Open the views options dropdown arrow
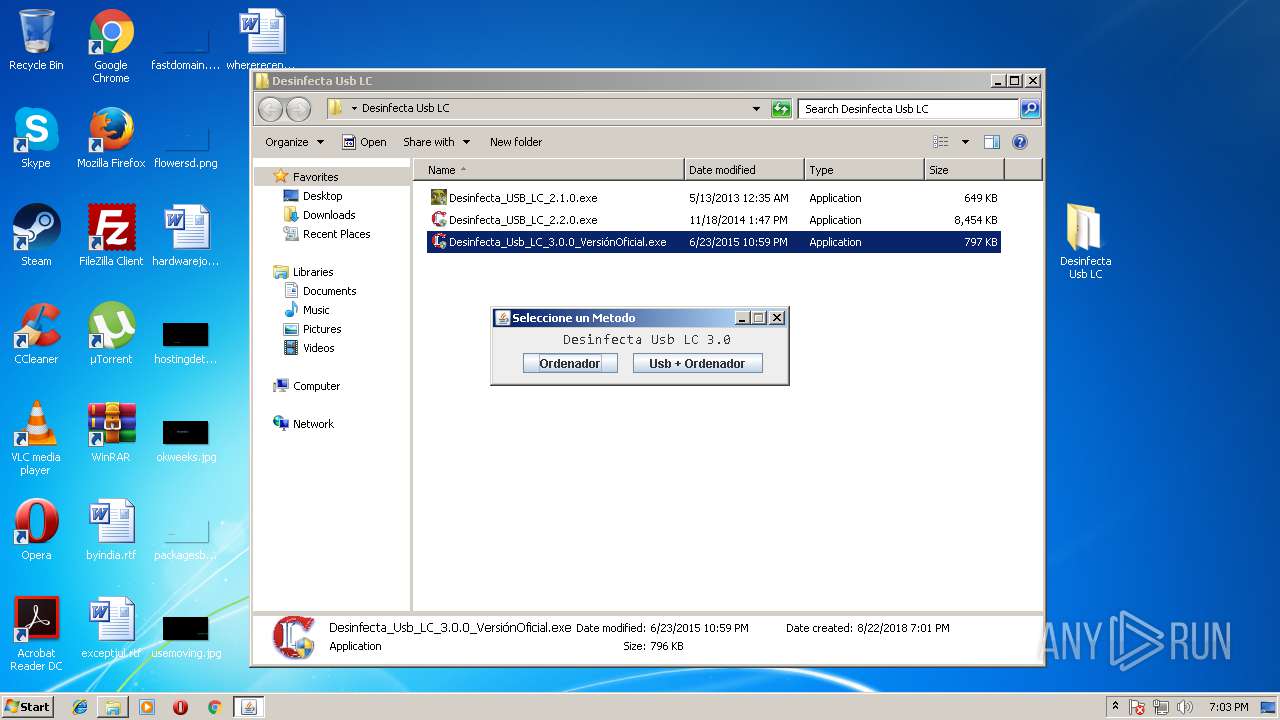Image resolution: width=1280 pixels, height=720 pixels. point(965,142)
